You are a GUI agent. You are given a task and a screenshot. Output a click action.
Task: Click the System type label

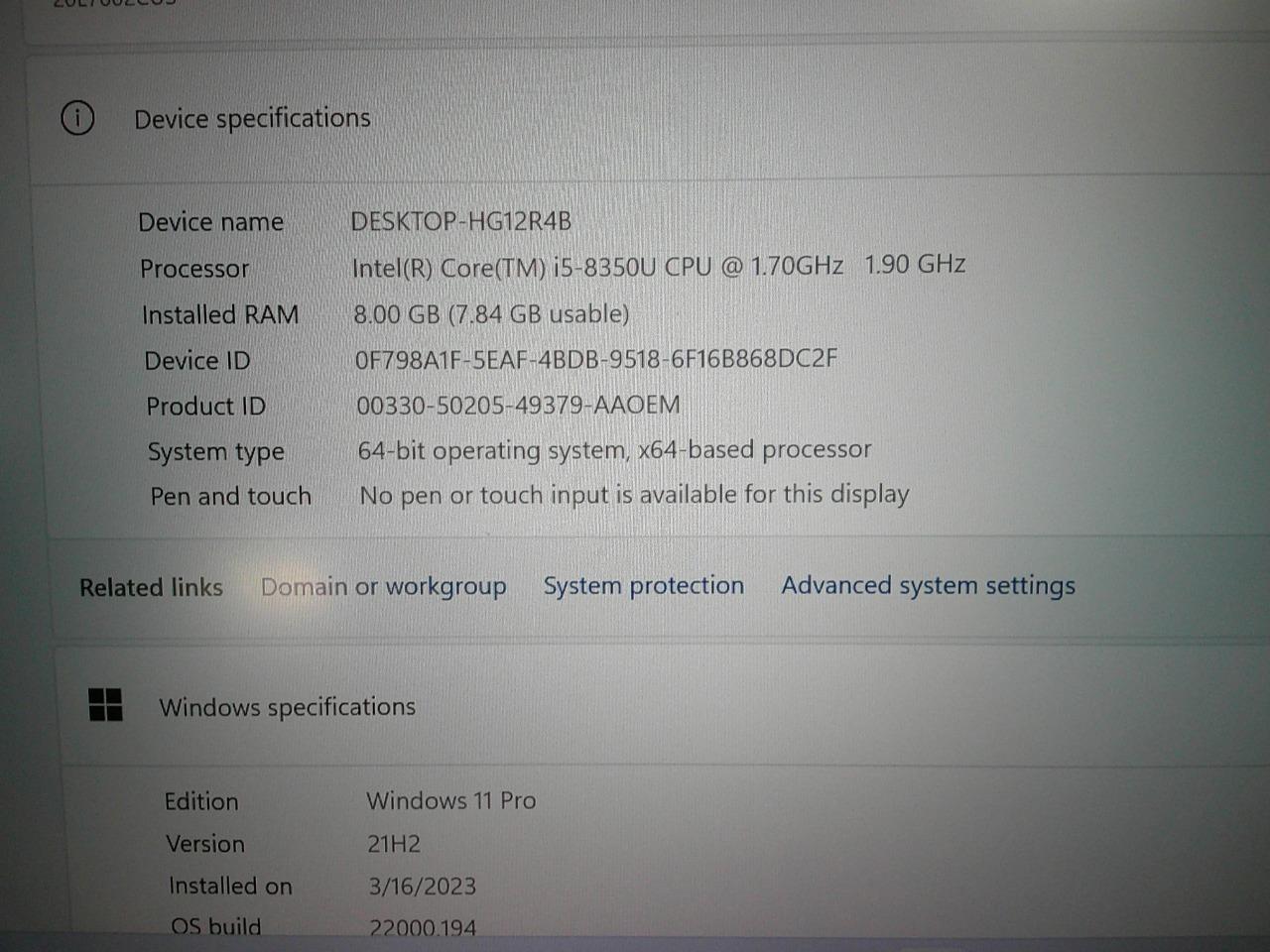215,452
